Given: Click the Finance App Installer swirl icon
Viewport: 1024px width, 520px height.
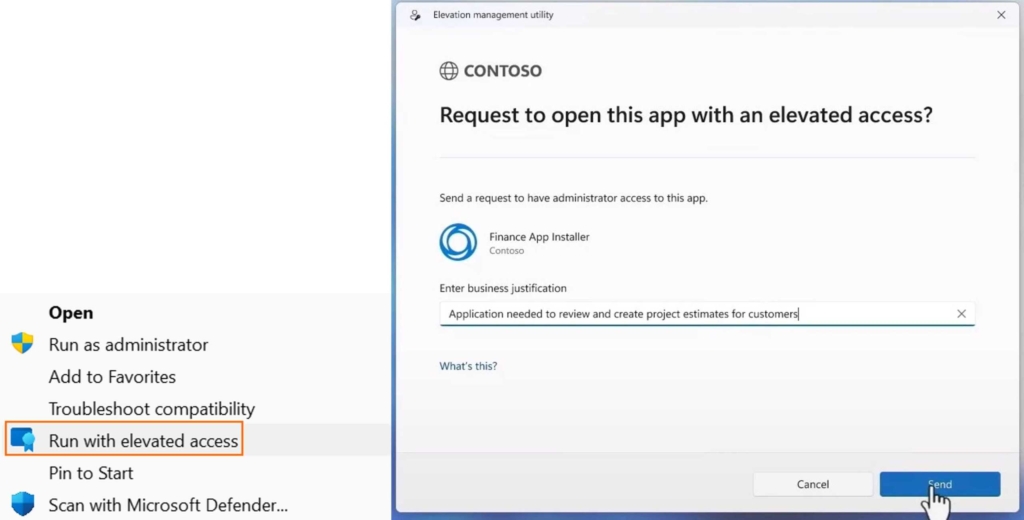Looking at the screenshot, I should (458, 242).
